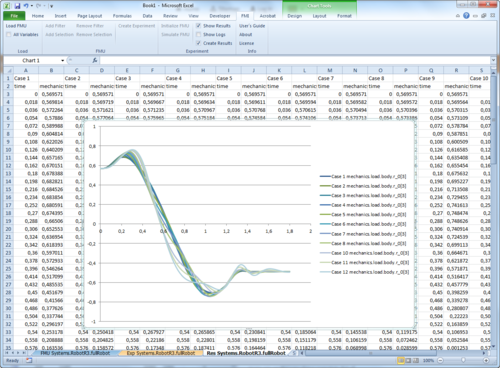Open the undo history dropdown arrow

pyautogui.click(x=32, y=6)
